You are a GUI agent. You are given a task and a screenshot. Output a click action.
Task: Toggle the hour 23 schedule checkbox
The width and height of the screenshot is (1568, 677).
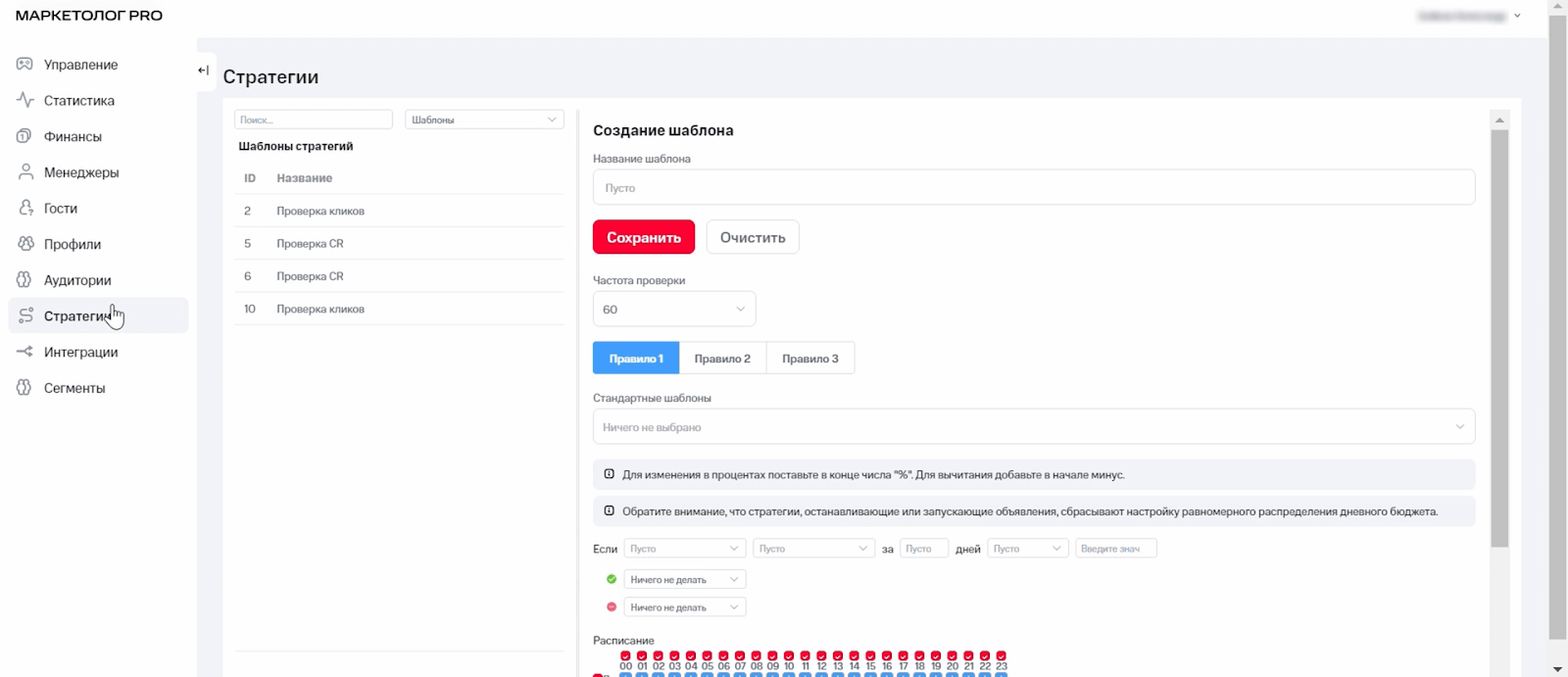tap(1001, 655)
